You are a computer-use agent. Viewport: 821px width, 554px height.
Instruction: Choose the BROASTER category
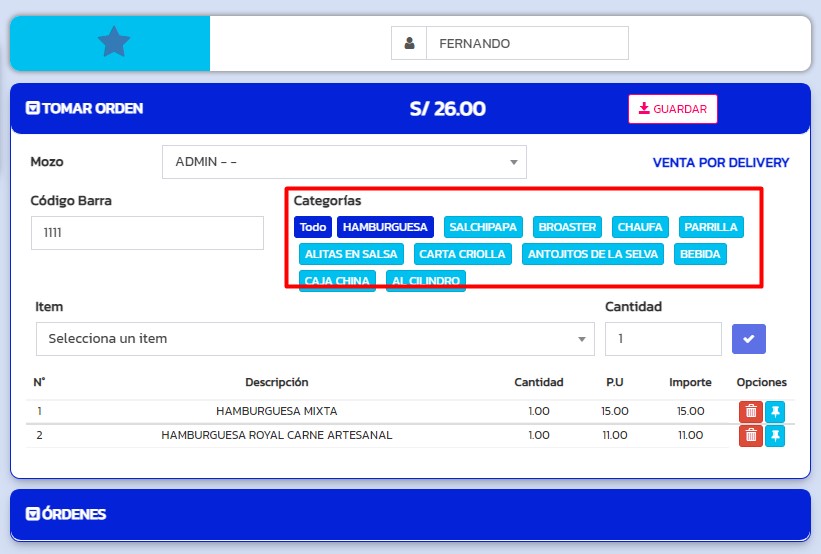[x=567, y=227]
